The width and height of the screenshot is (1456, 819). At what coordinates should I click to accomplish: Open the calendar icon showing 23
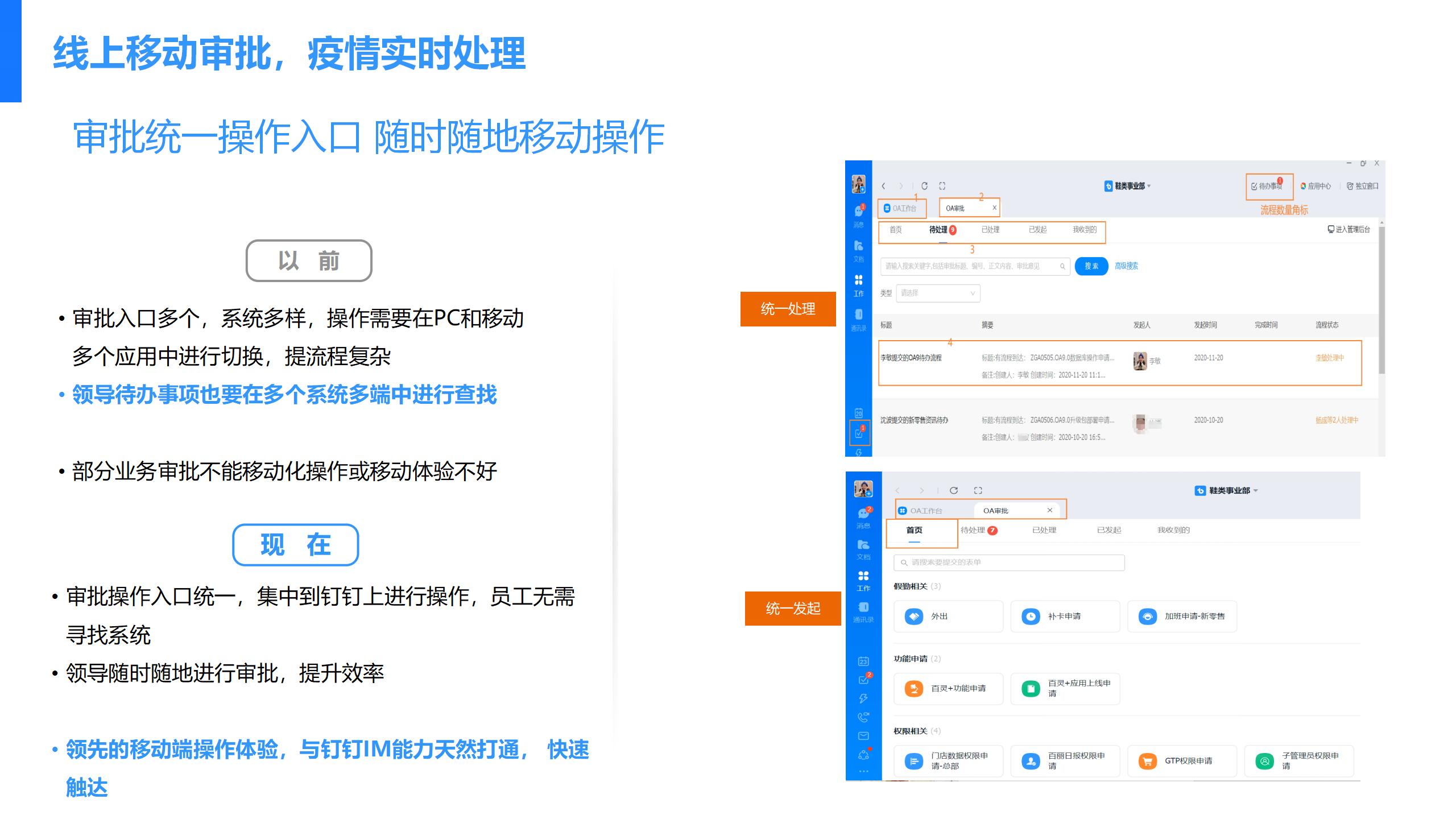tap(863, 661)
